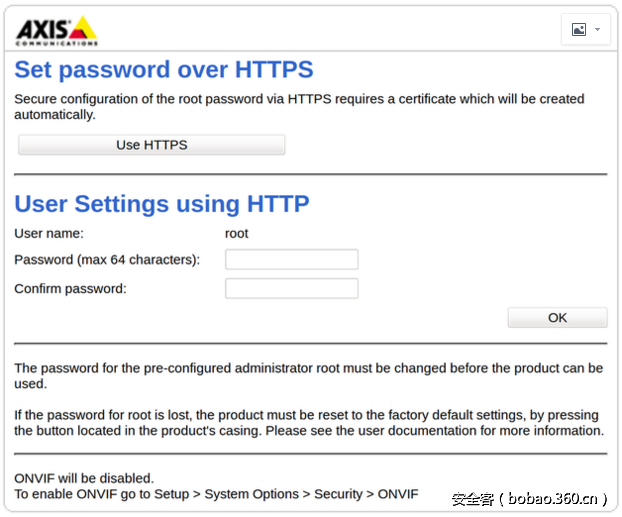This screenshot has width=622, height=517.
Task: Click into the Confirm password field
Action: click(x=291, y=289)
